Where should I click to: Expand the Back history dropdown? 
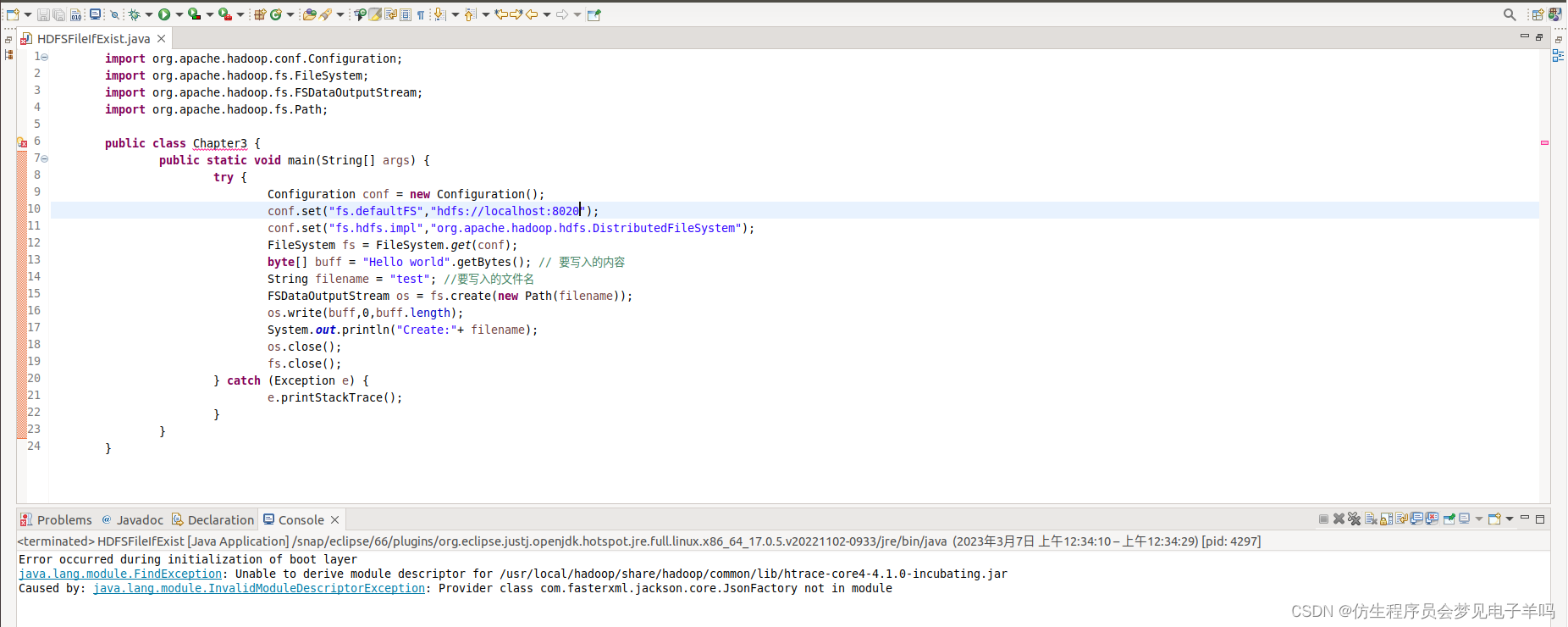click(547, 14)
